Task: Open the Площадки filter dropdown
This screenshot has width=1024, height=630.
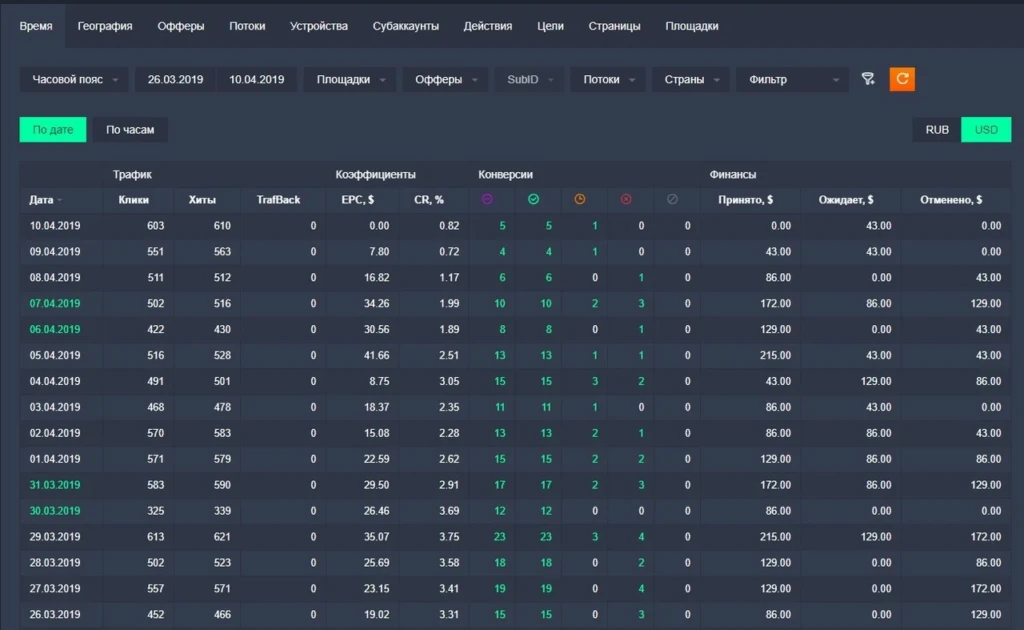Action: 350,79
